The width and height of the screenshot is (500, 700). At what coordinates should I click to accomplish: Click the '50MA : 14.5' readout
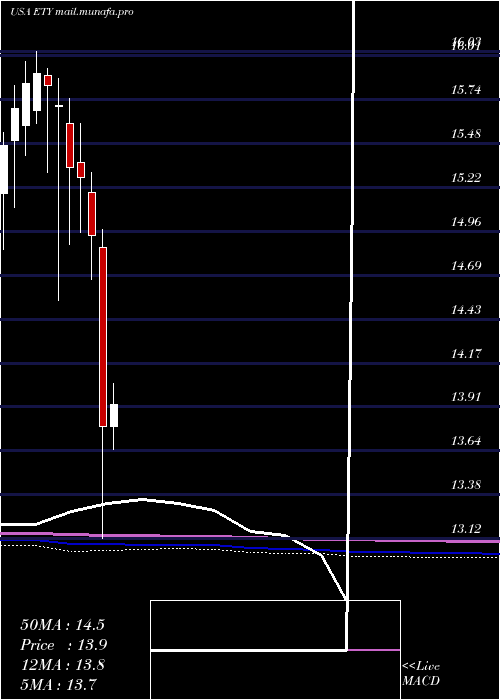[x=62, y=625]
